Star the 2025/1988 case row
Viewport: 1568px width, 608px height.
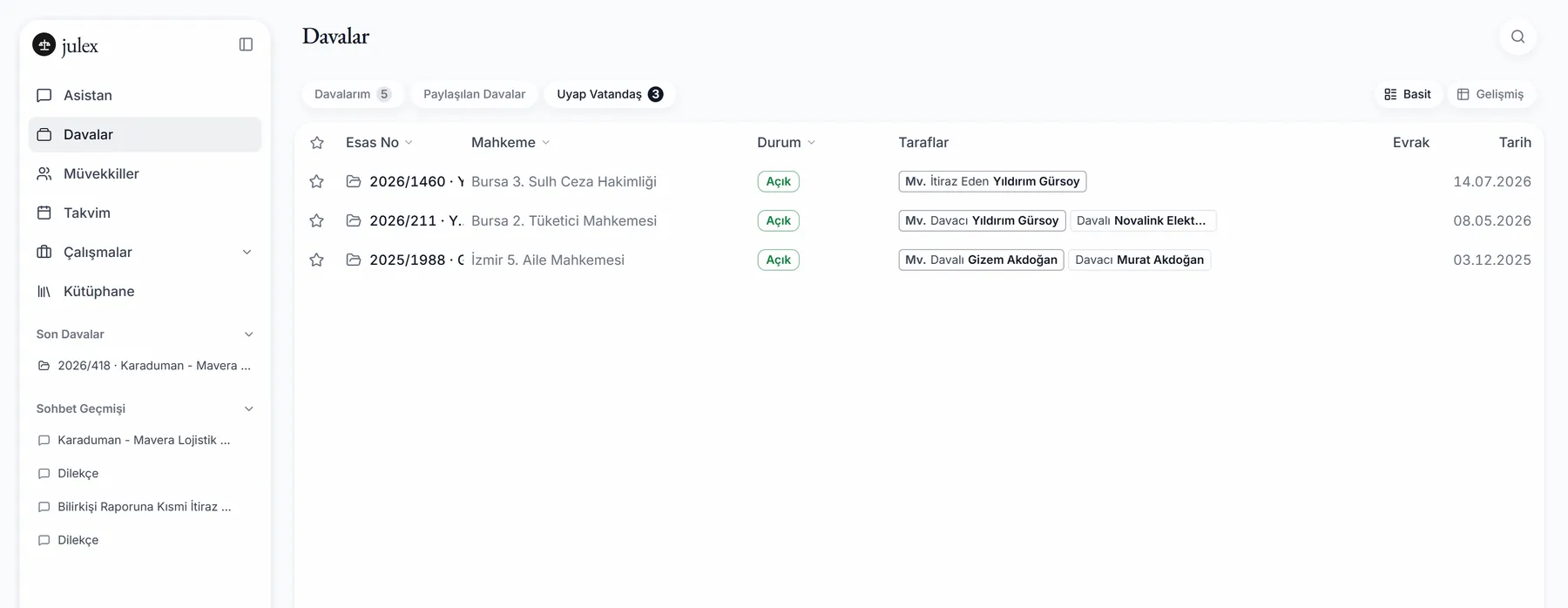(317, 260)
